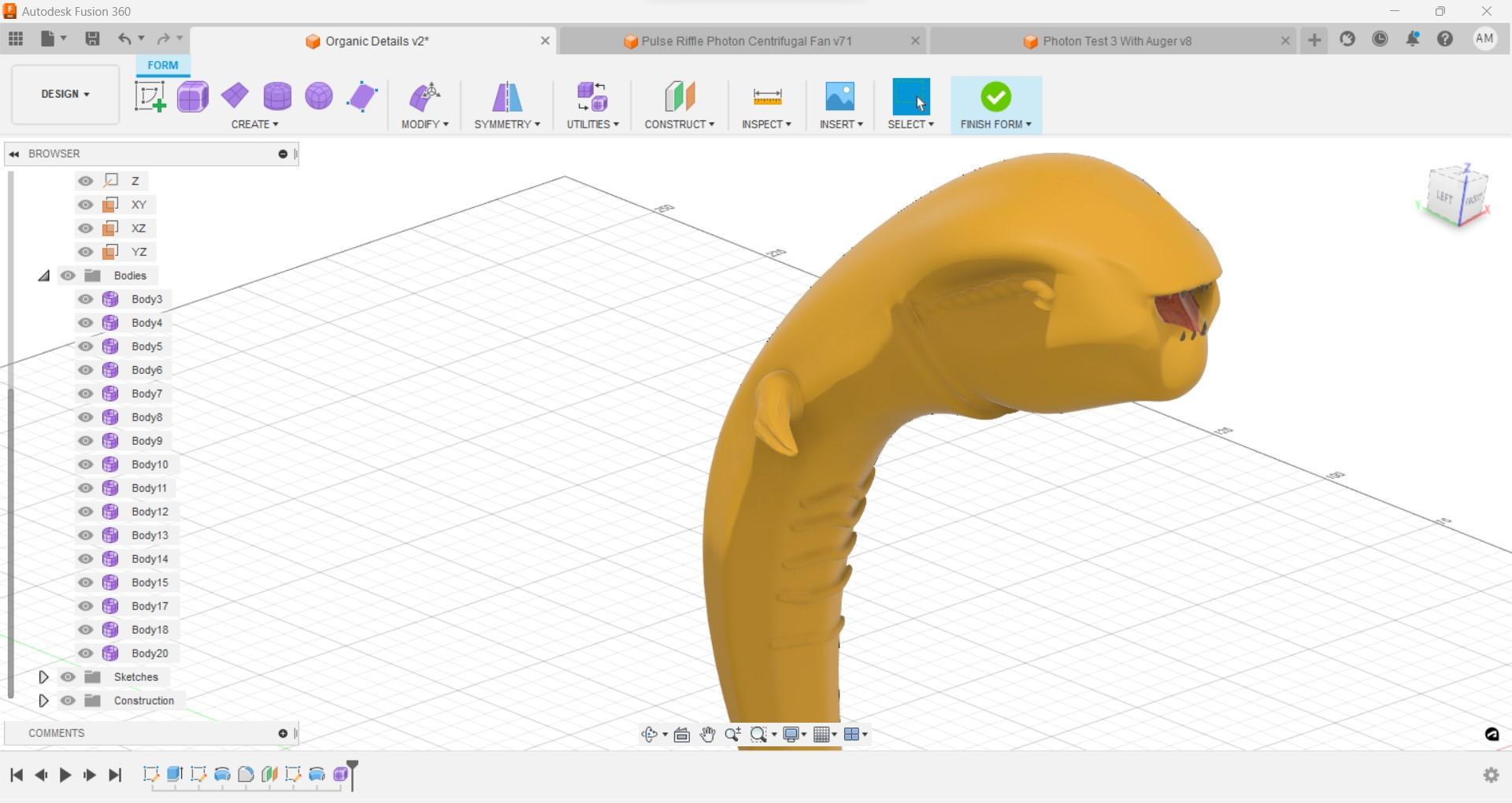The width and height of the screenshot is (1512, 803).
Task: Select the Pan hand tool
Action: (x=707, y=735)
